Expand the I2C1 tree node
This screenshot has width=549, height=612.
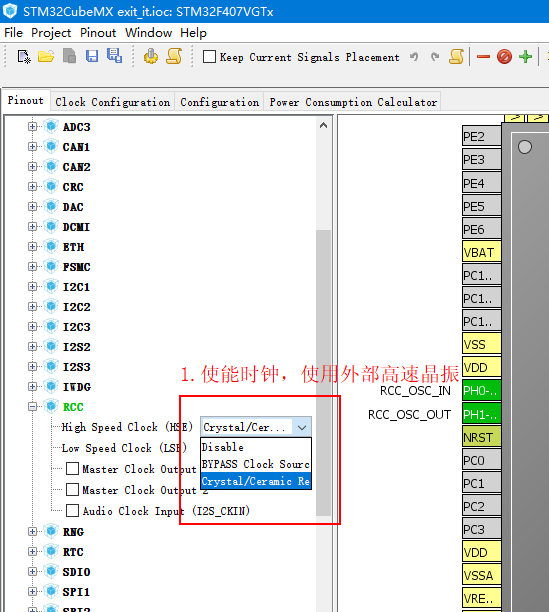[32, 286]
